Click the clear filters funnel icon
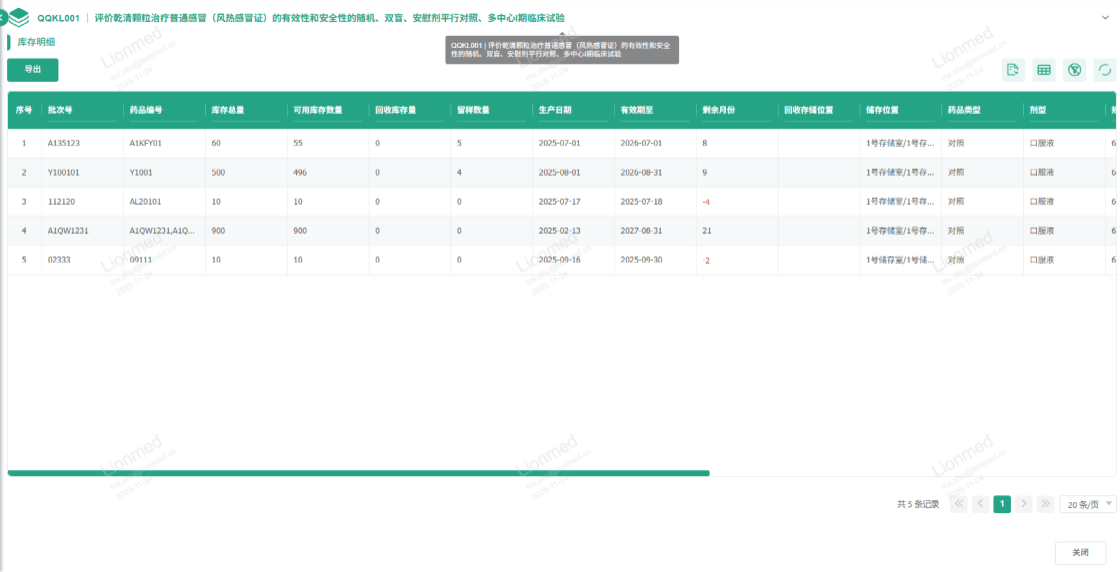The height and width of the screenshot is (572, 1120). (x=1074, y=70)
